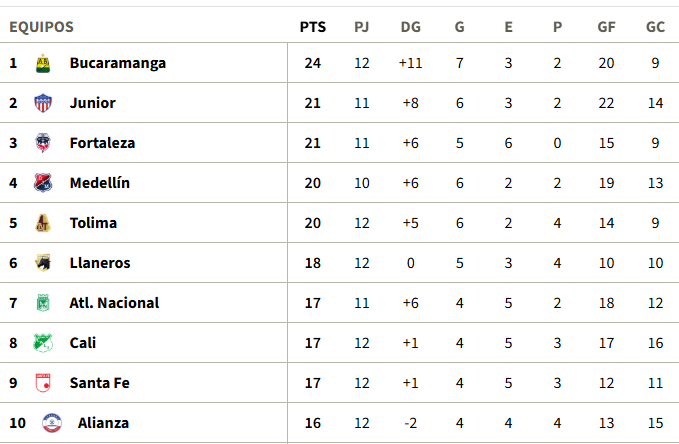The height and width of the screenshot is (444, 679).
Task: Click the Medellín team crest icon
Action: tap(43, 183)
